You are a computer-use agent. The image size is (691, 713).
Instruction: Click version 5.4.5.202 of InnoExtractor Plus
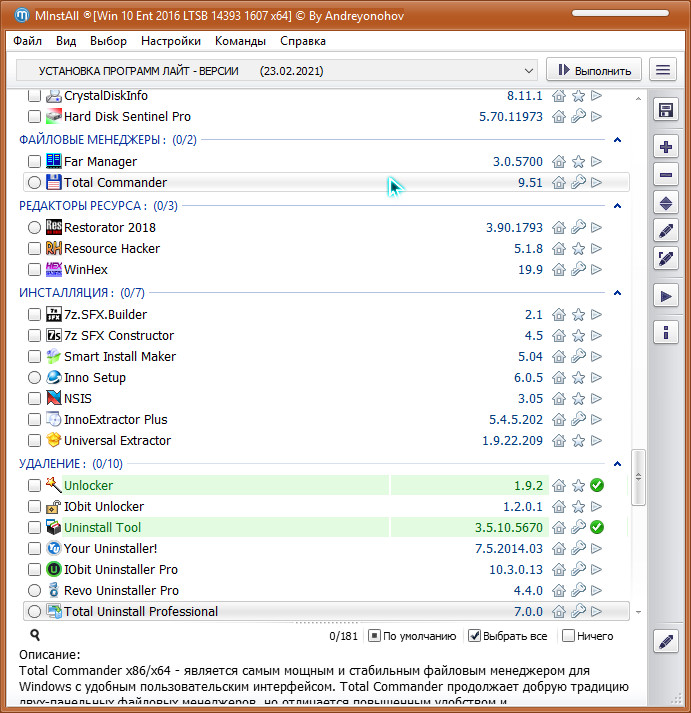(x=516, y=420)
